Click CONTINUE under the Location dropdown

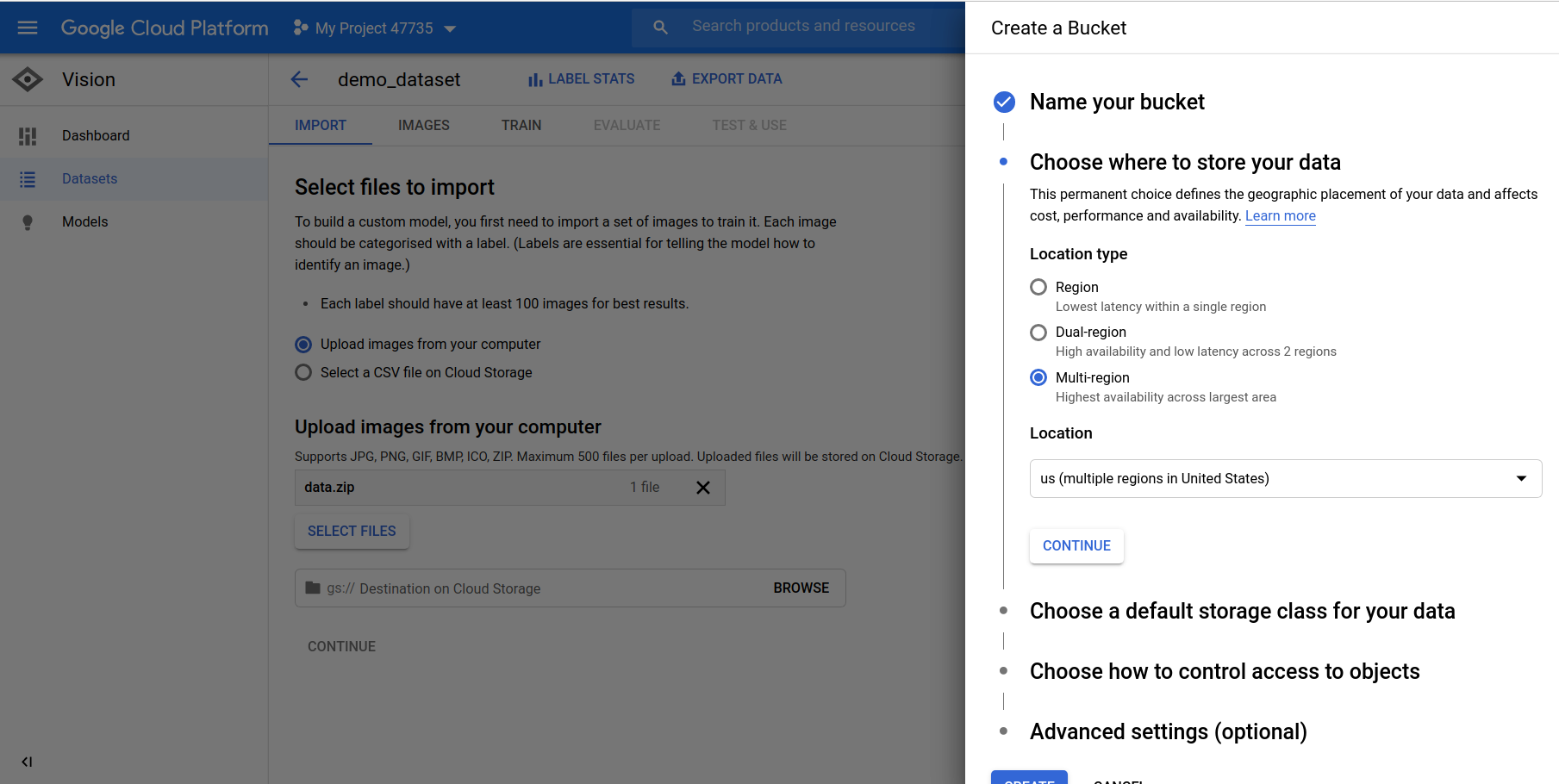[1076, 545]
